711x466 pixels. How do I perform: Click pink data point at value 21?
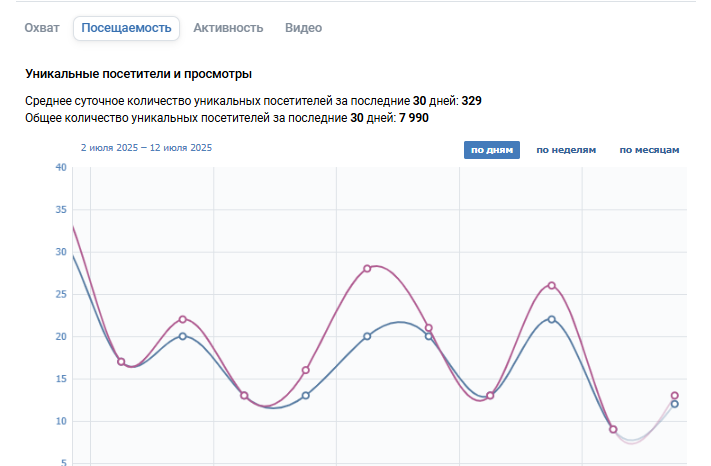(x=429, y=328)
